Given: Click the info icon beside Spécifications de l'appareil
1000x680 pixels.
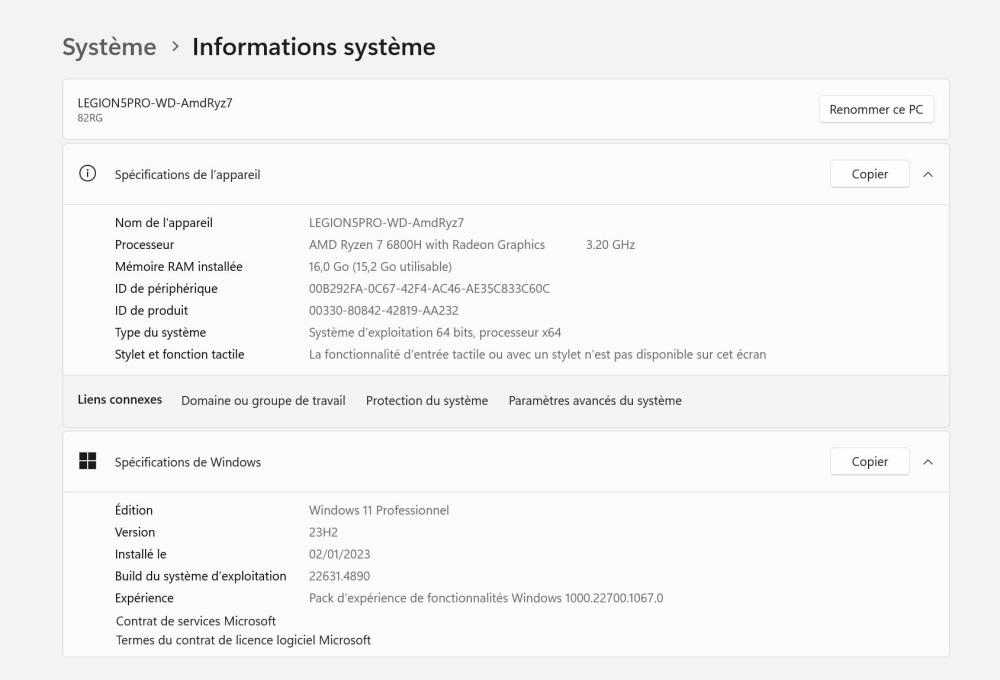Looking at the screenshot, I should (87, 174).
